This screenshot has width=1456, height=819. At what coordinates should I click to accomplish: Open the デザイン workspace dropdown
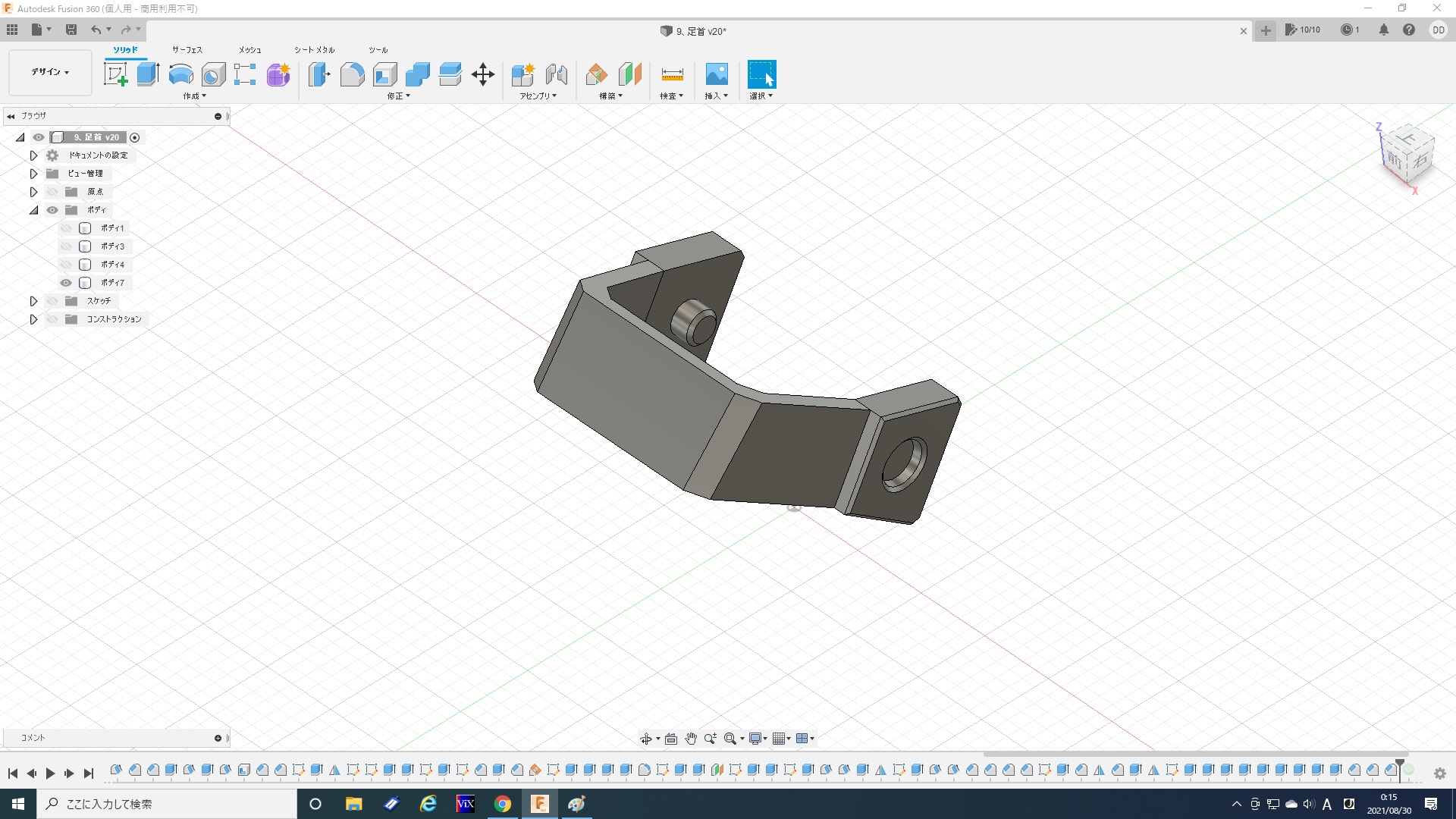(x=50, y=72)
